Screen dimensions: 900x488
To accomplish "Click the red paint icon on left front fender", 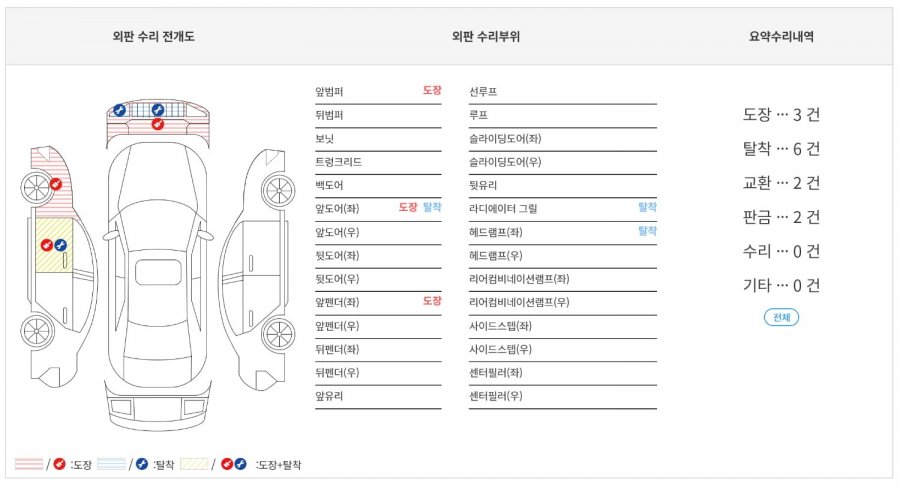I will (56, 184).
